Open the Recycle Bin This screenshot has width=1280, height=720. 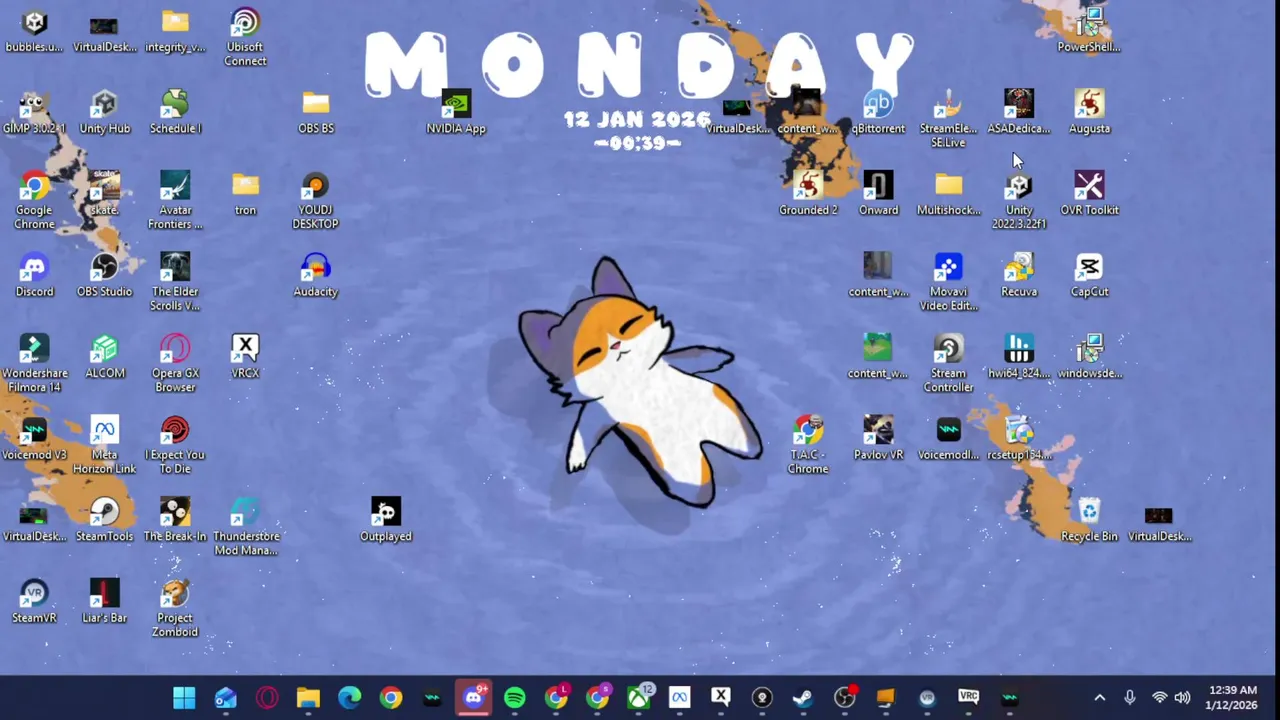[x=1089, y=520]
